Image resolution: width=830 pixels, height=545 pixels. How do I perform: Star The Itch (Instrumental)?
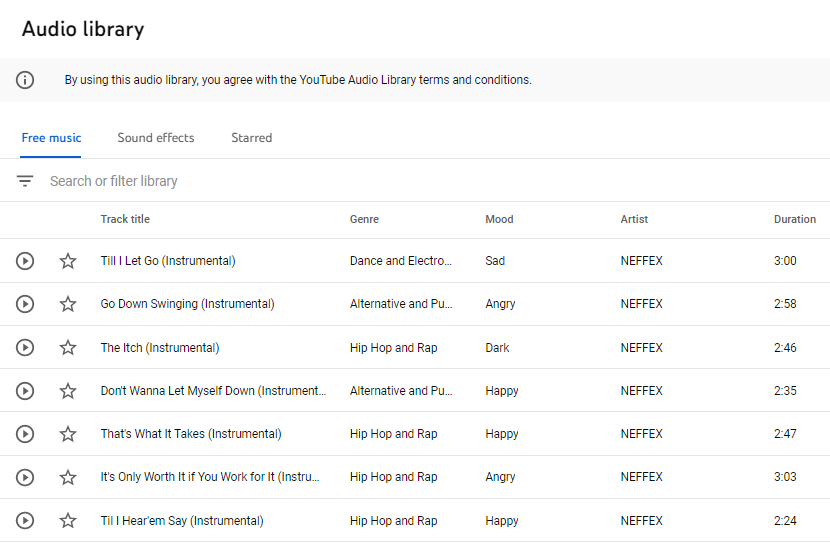[x=68, y=348]
